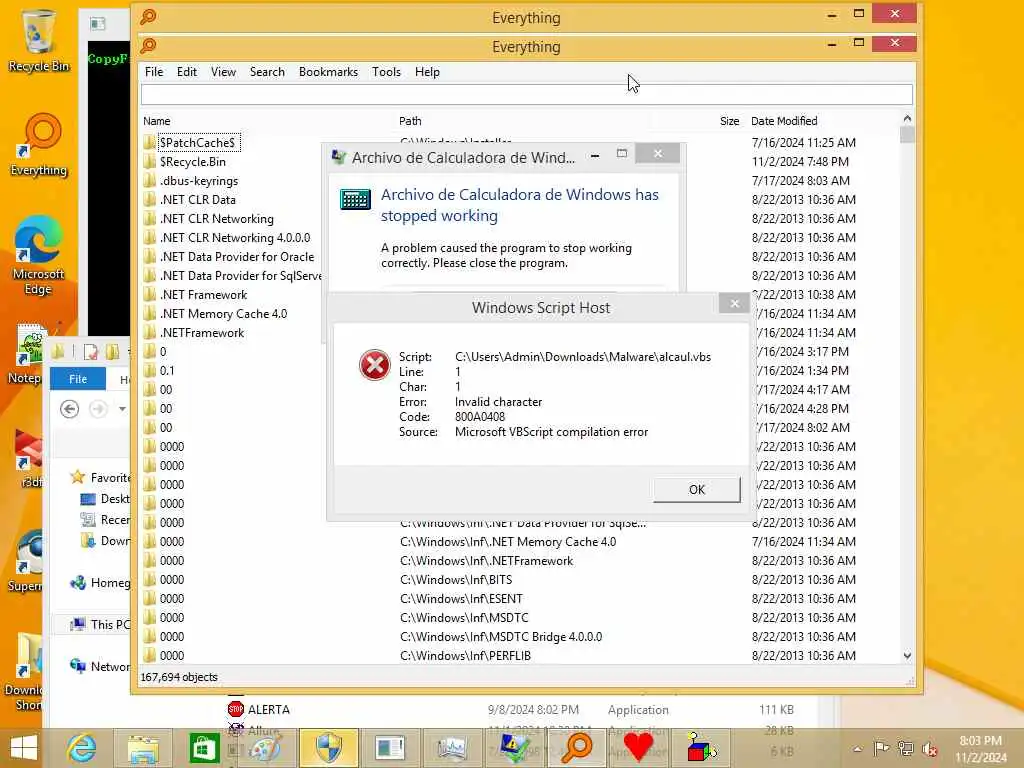1024x768 pixels.
Task: Select Favorites in Explorer navigation pane
Action: [101, 477]
